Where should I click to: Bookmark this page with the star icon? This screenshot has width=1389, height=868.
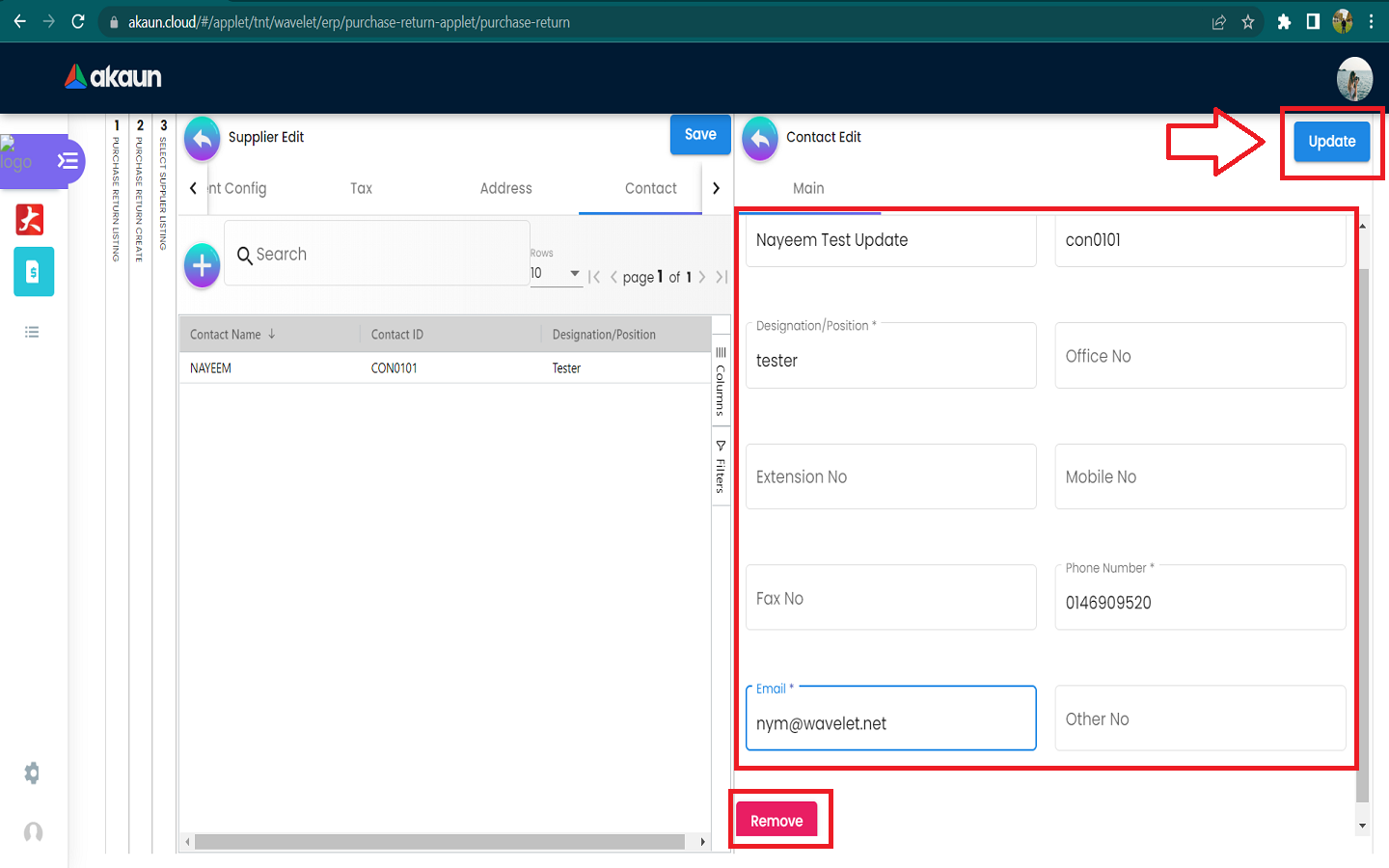pos(1248,22)
